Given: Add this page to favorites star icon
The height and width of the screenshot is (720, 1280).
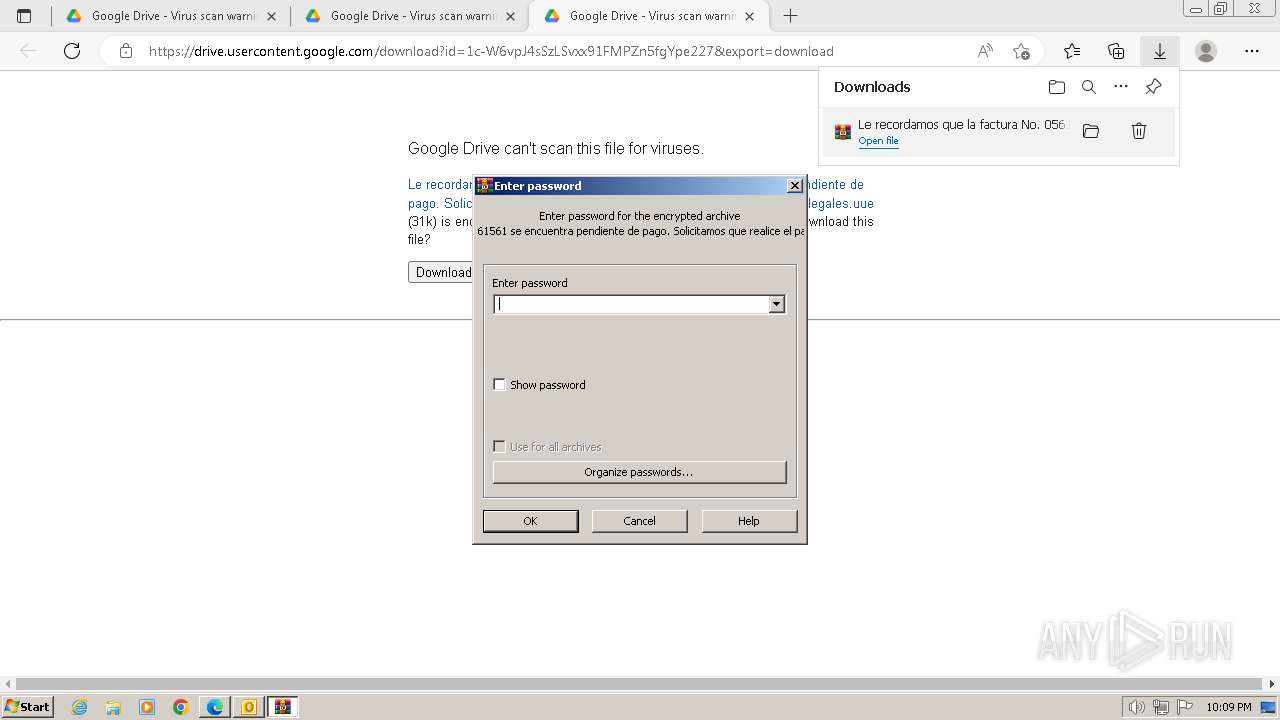Looking at the screenshot, I should [x=1021, y=51].
